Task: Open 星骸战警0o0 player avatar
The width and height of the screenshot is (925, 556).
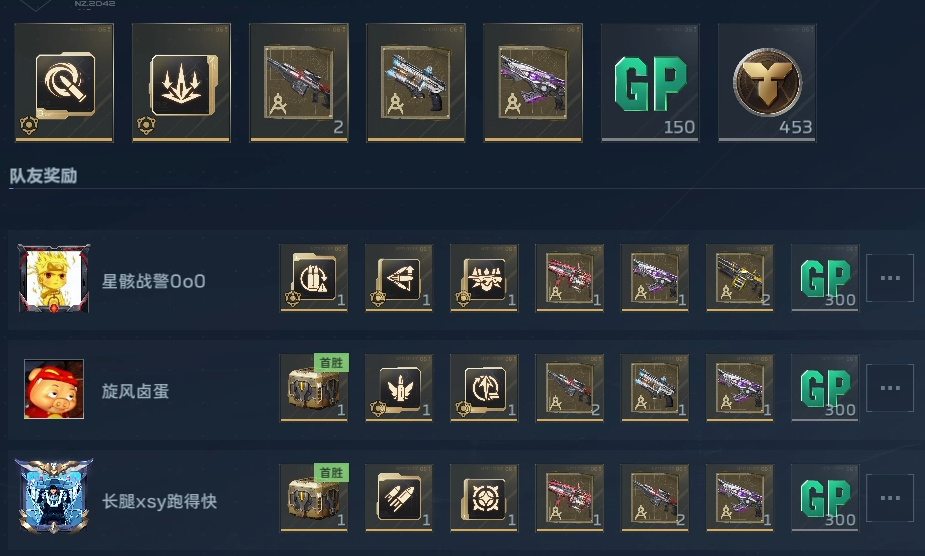Action: (x=54, y=279)
